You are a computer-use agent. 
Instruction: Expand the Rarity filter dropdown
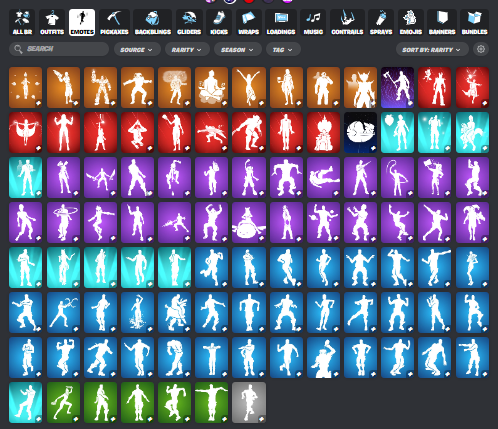pyautogui.click(x=187, y=49)
